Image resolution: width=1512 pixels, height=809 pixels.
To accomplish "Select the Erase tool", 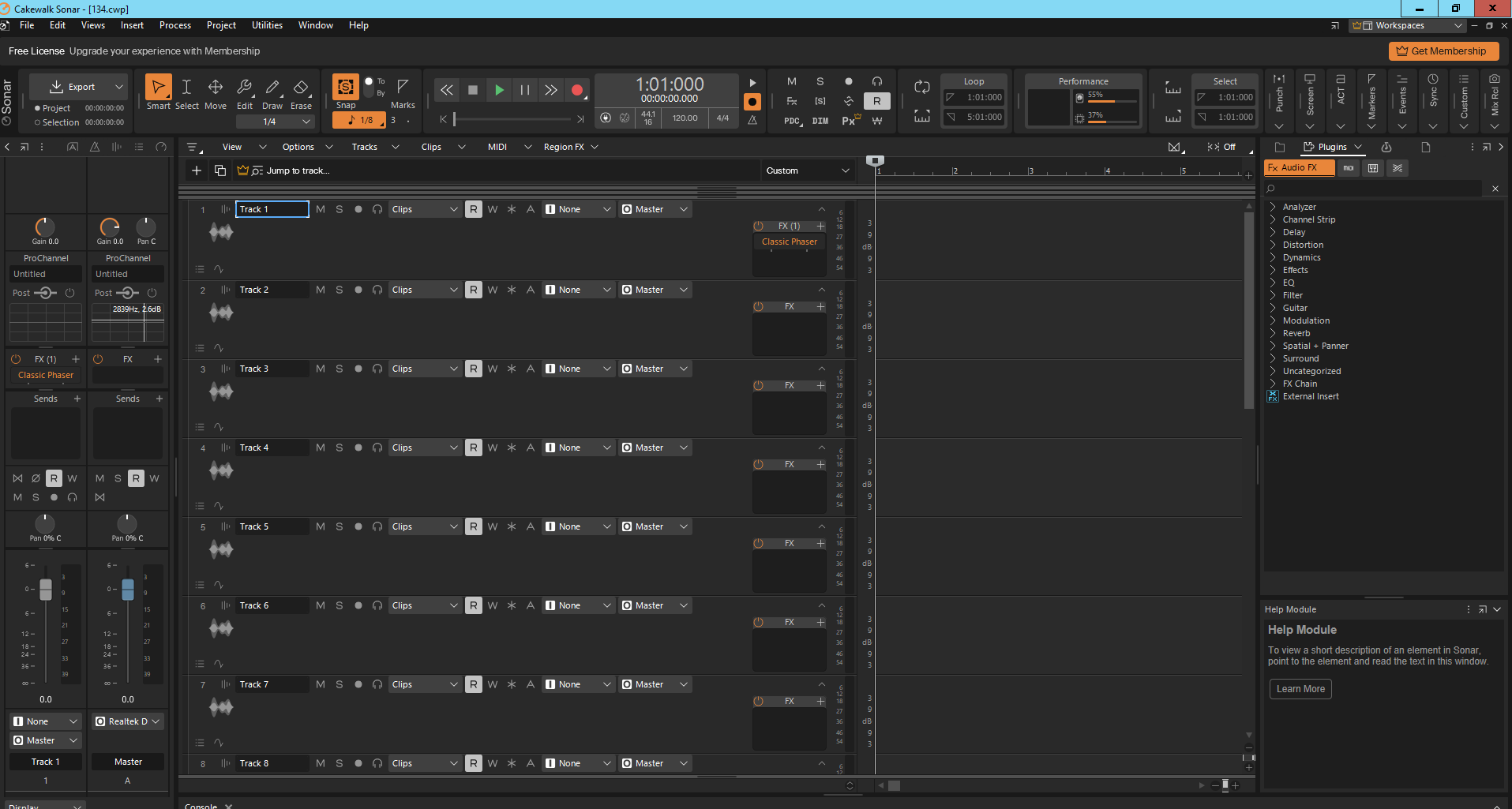I will coord(301,93).
